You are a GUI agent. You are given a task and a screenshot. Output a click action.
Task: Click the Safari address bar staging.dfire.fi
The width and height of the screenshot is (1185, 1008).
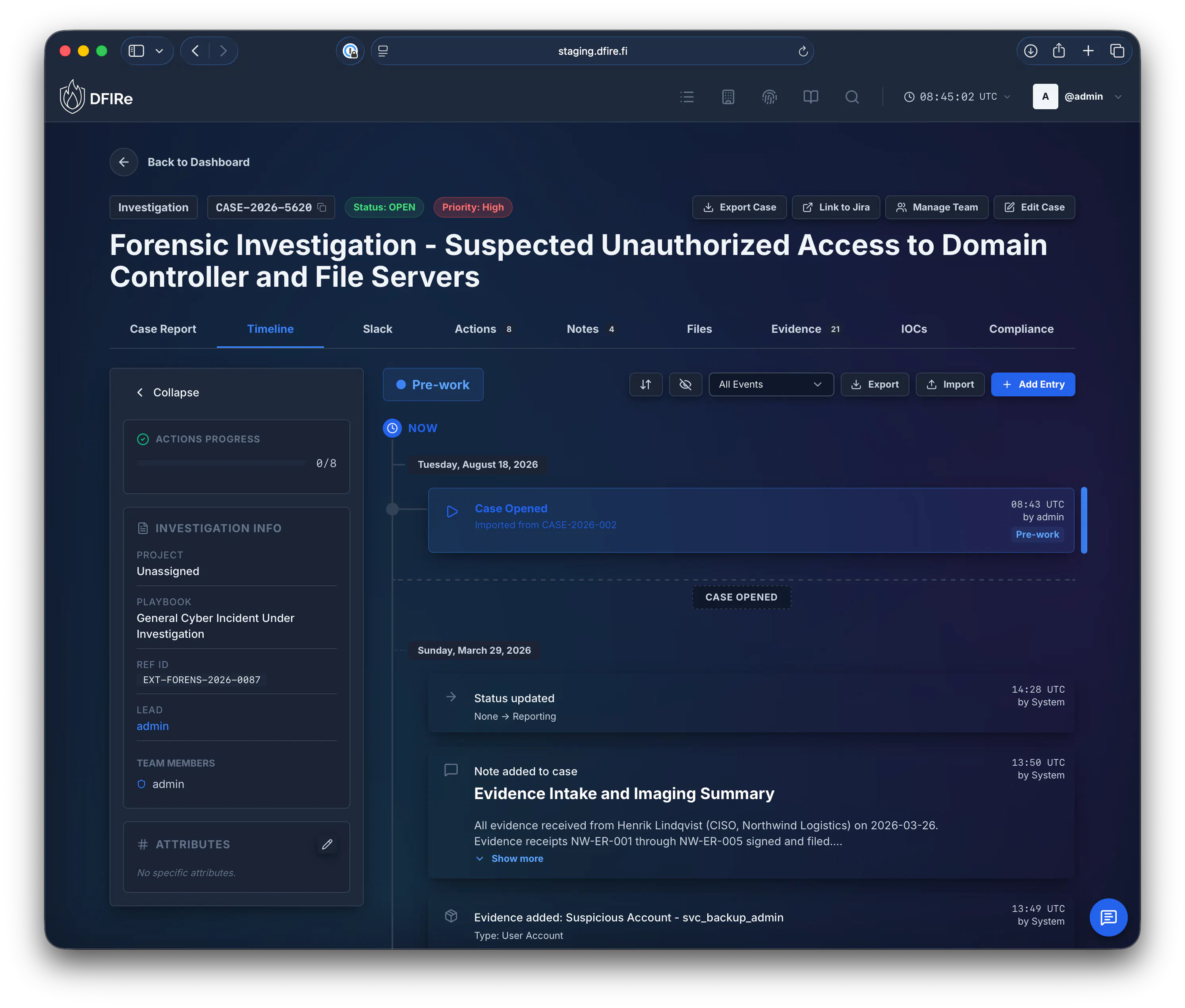[592, 51]
